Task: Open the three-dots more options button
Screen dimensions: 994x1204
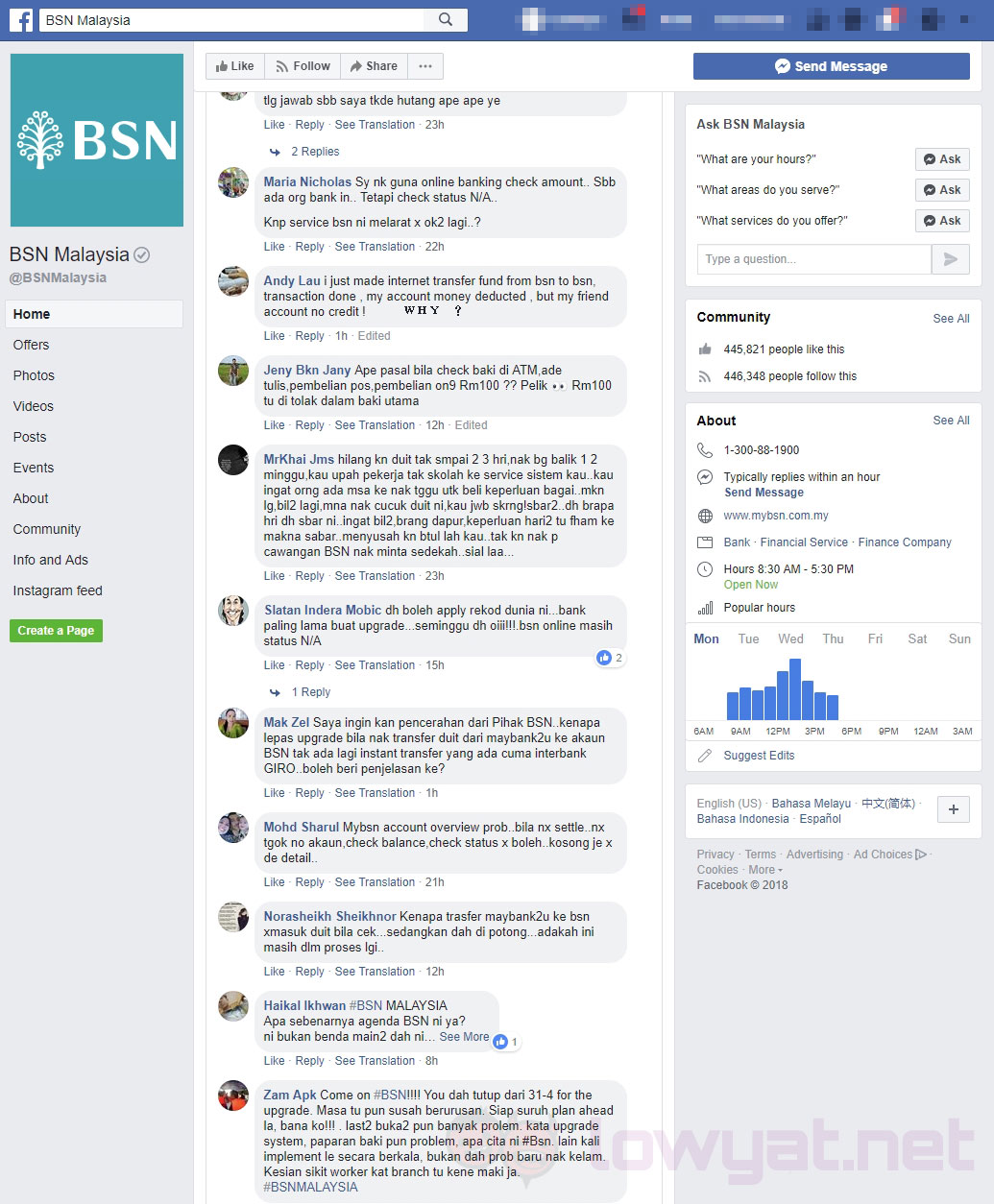Action: point(425,66)
